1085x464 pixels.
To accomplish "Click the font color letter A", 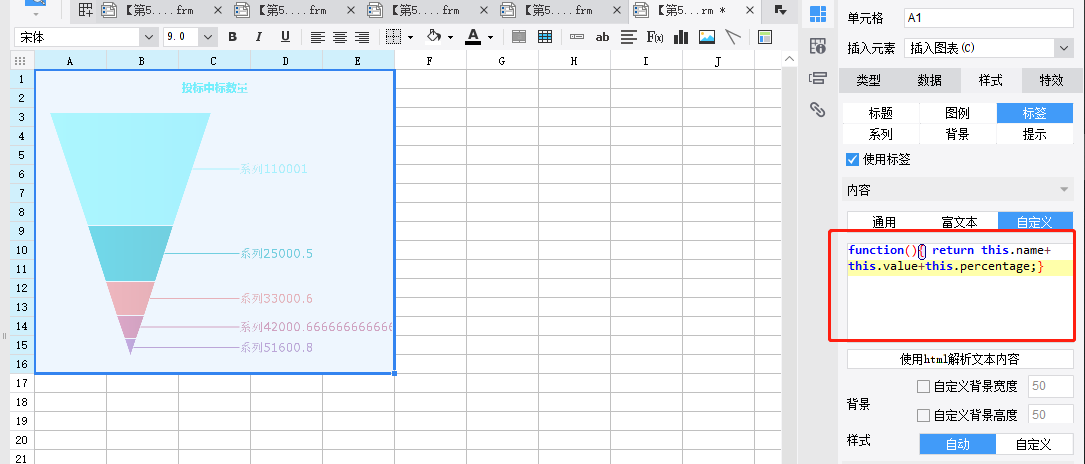I will (x=473, y=37).
